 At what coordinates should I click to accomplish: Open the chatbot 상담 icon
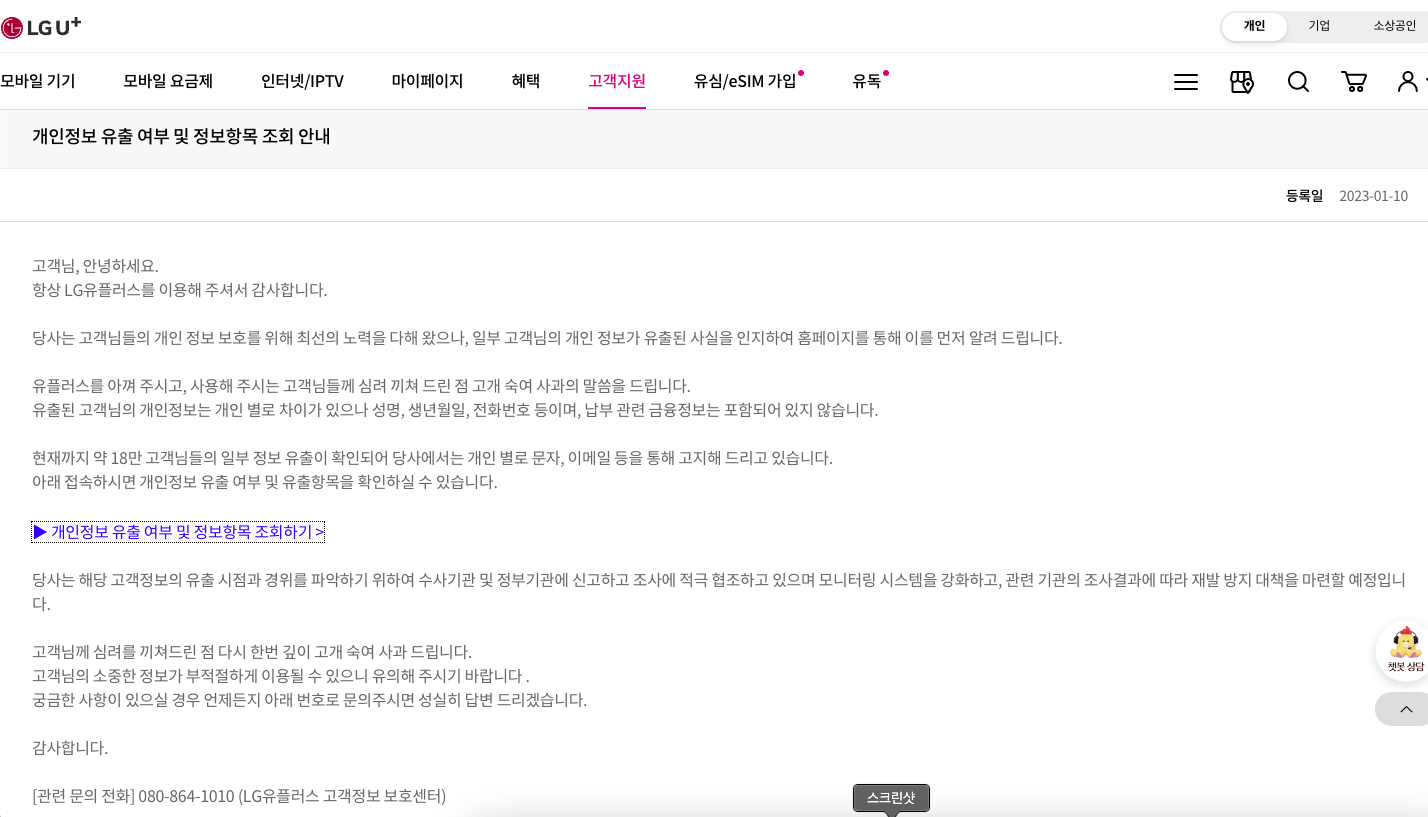(x=1405, y=651)
